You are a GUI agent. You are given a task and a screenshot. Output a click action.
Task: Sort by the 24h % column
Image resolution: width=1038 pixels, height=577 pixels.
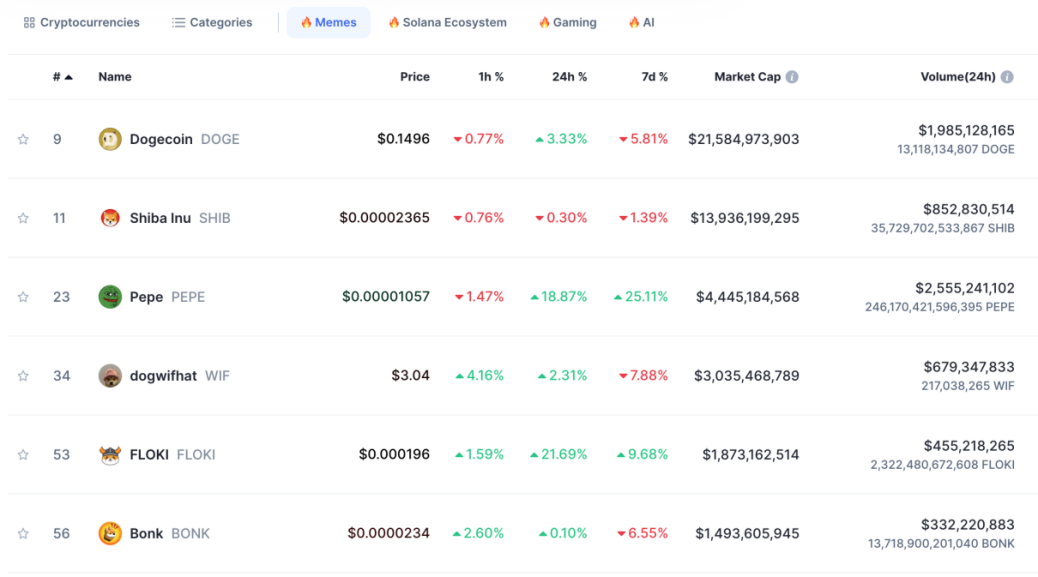point(569,77)
